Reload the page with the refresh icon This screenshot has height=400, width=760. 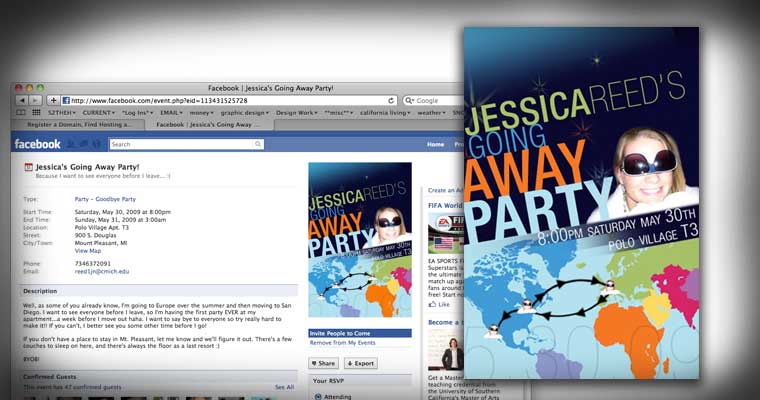pos(391,100)
